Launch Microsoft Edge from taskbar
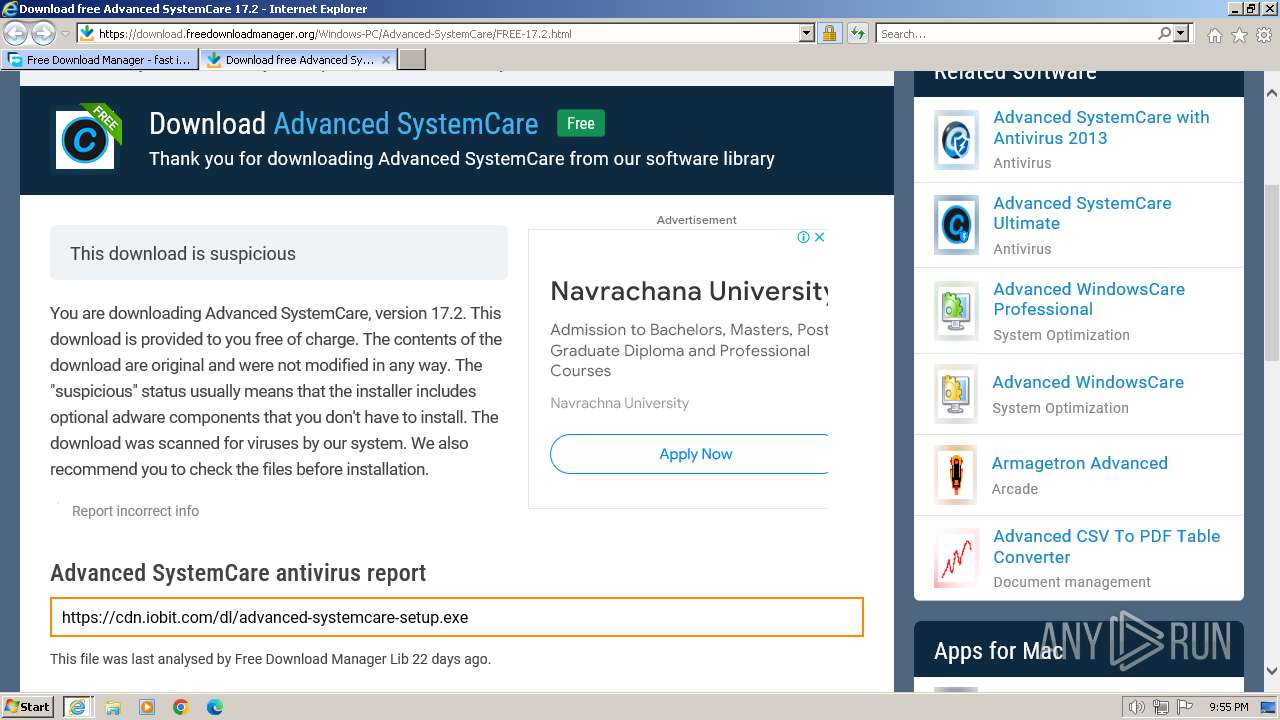The height and width of the screenshot is (720, 1280). tap(215, 707)
